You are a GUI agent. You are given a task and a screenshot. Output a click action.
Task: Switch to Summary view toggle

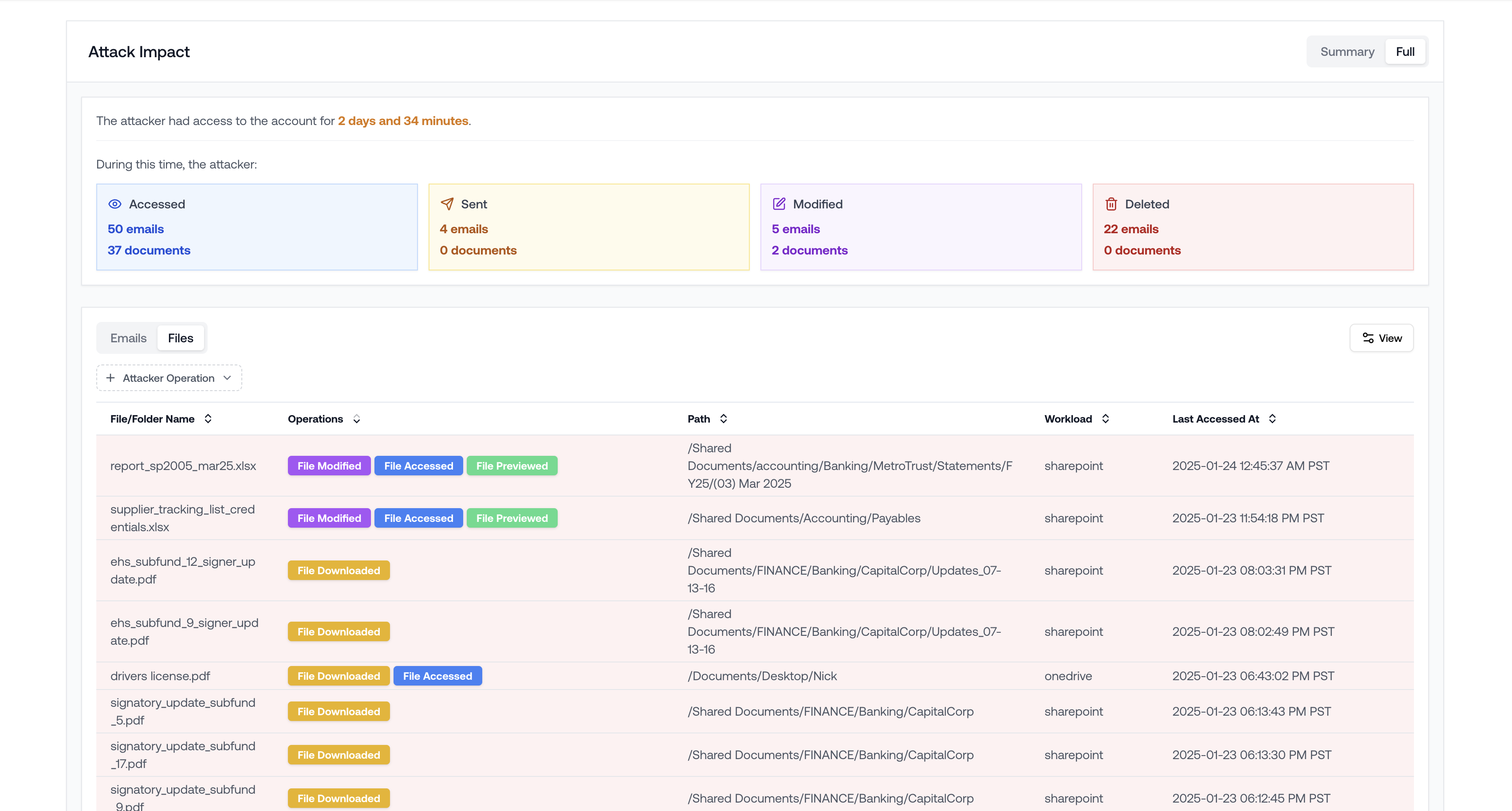click(x=1347, y=51)
